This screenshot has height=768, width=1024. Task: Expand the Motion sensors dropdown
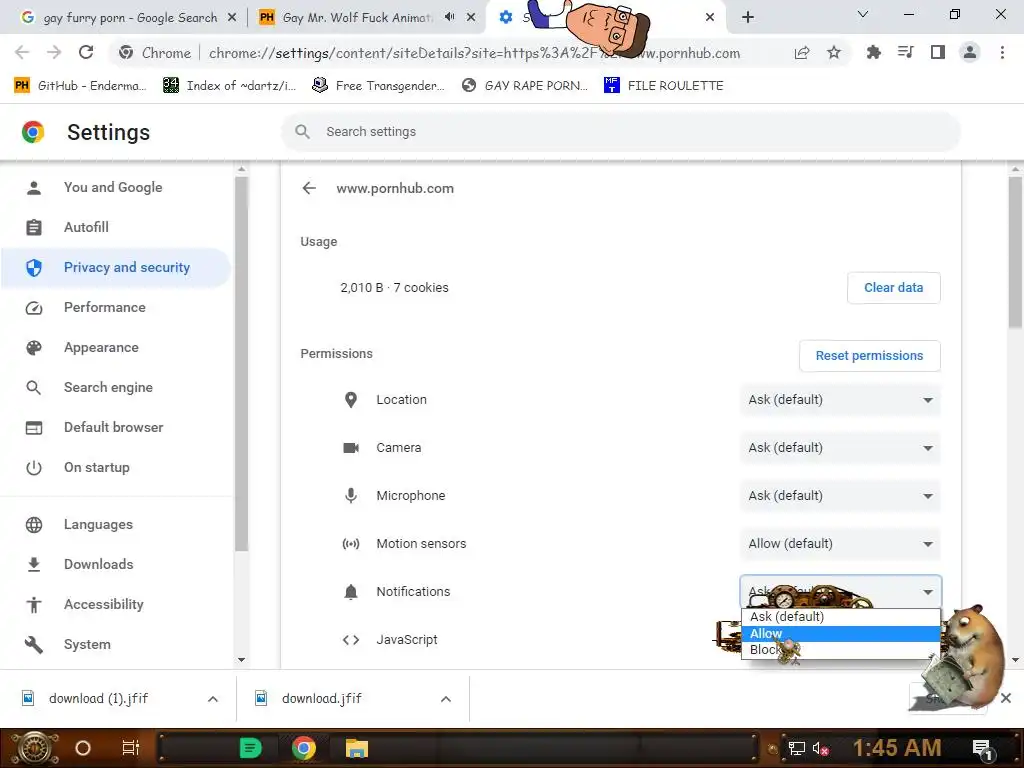pos(840,543)
